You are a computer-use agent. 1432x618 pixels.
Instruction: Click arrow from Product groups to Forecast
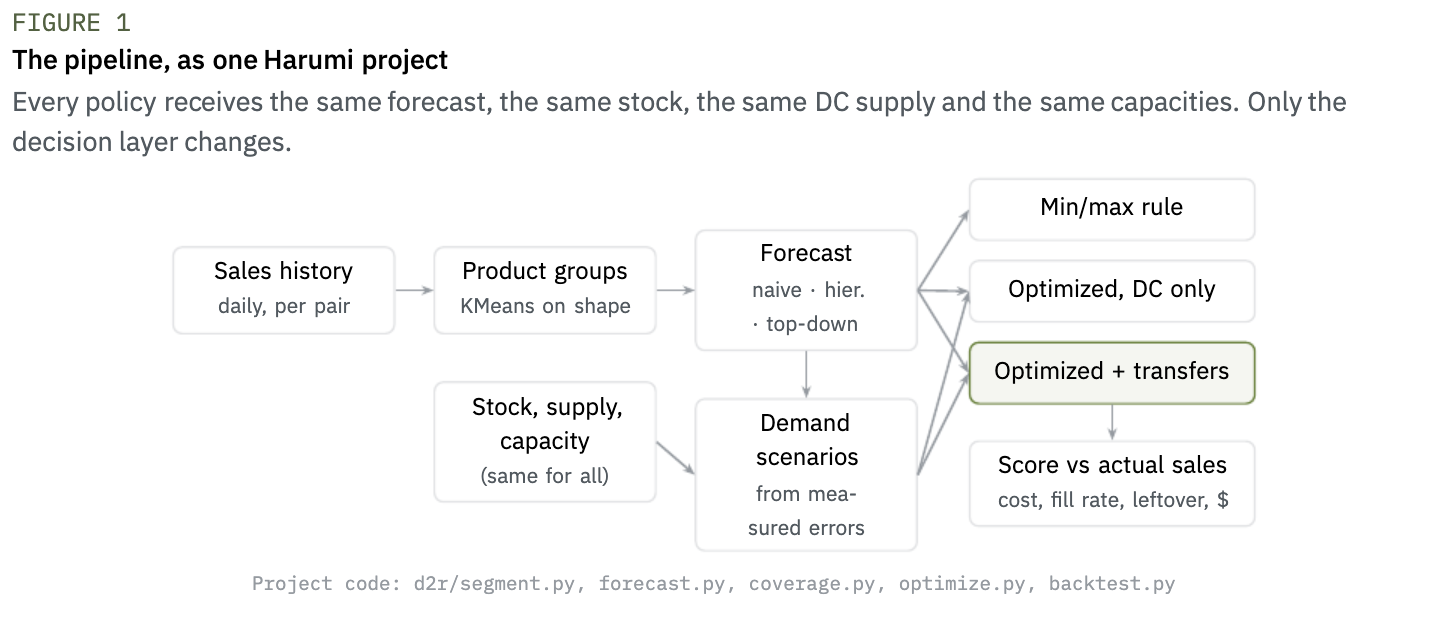[x=676, y=290]
